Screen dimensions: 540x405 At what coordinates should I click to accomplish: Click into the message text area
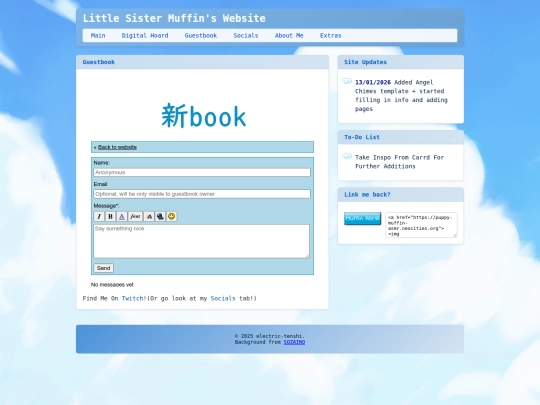pyautogui.click(x=201, y=241)
